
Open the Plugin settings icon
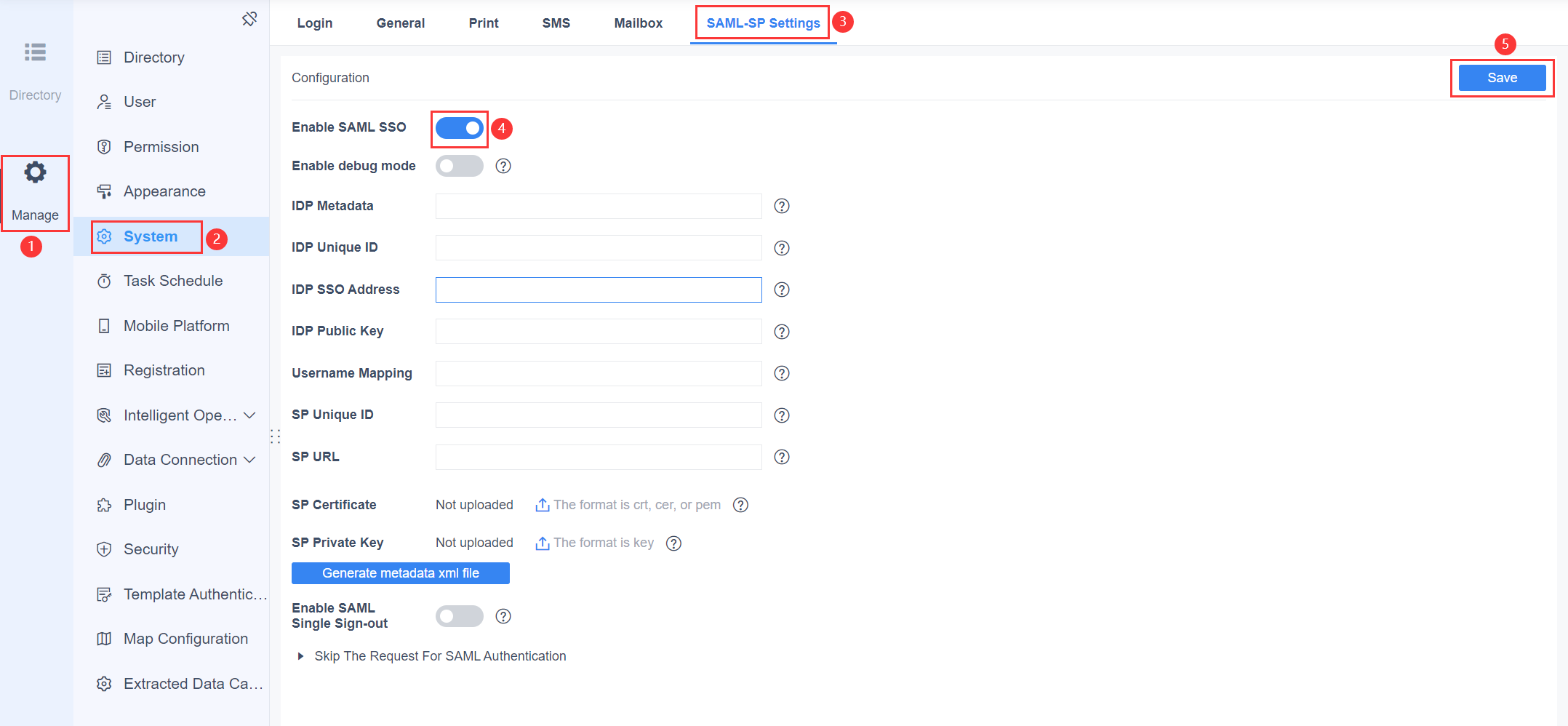[x=105, y=504]
